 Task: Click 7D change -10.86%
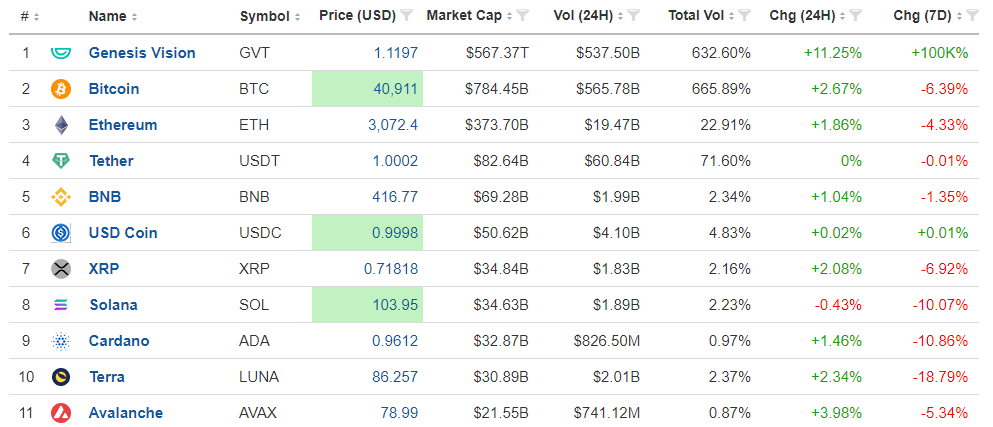pyautogui.click(x=940, y=341)
